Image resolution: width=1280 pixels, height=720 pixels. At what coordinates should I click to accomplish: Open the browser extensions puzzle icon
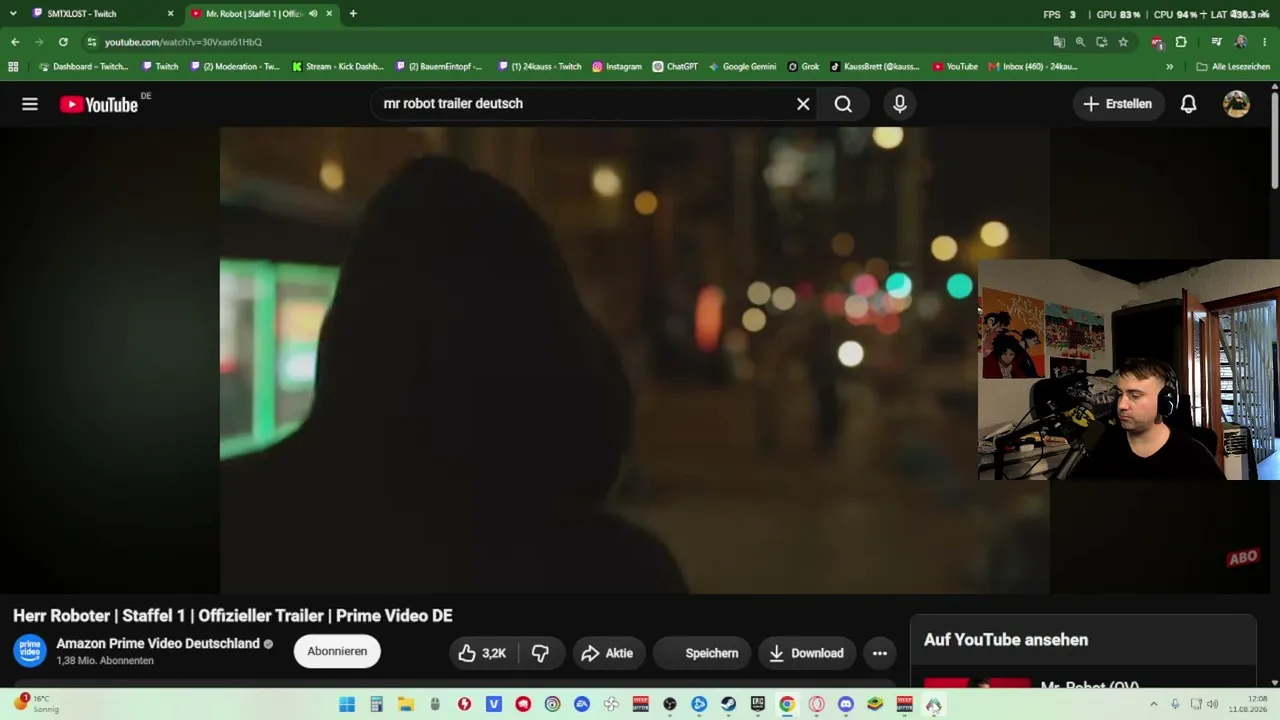click(x=1181, y=42)
